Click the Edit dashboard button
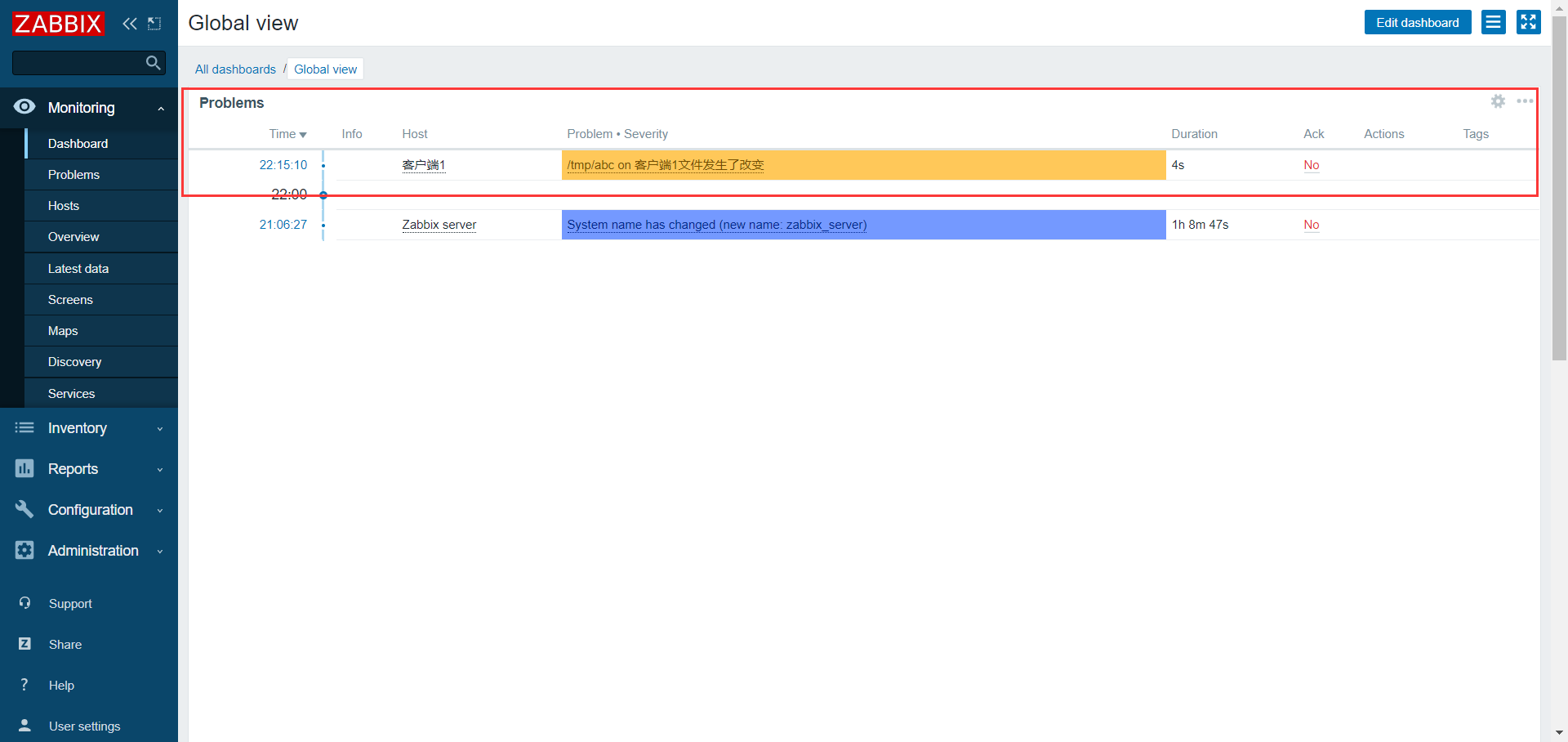The height and width of the screenshot is (742, 1568). [1417, 22]
